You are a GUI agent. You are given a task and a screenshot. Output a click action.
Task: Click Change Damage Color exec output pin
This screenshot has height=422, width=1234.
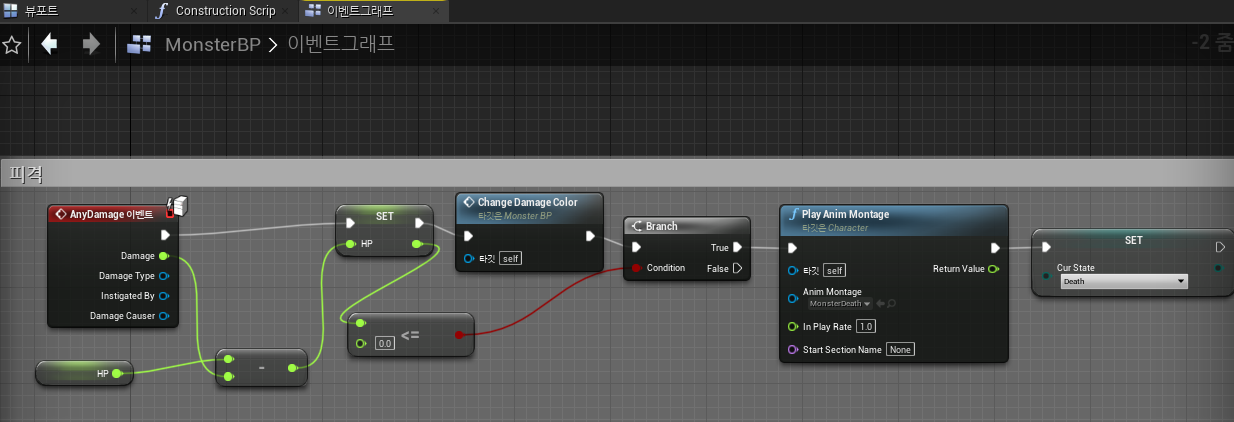pyautogui.click(x=590, y=236)
